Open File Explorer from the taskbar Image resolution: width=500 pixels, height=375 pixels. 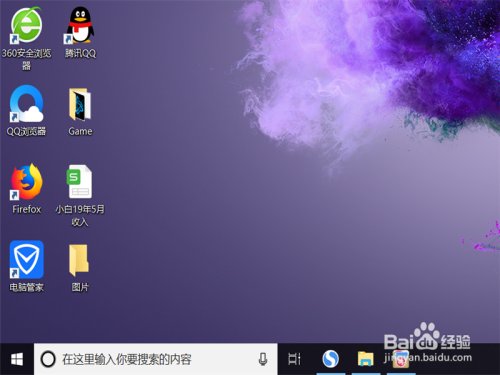pyautogui.click(x=366, y=359)
